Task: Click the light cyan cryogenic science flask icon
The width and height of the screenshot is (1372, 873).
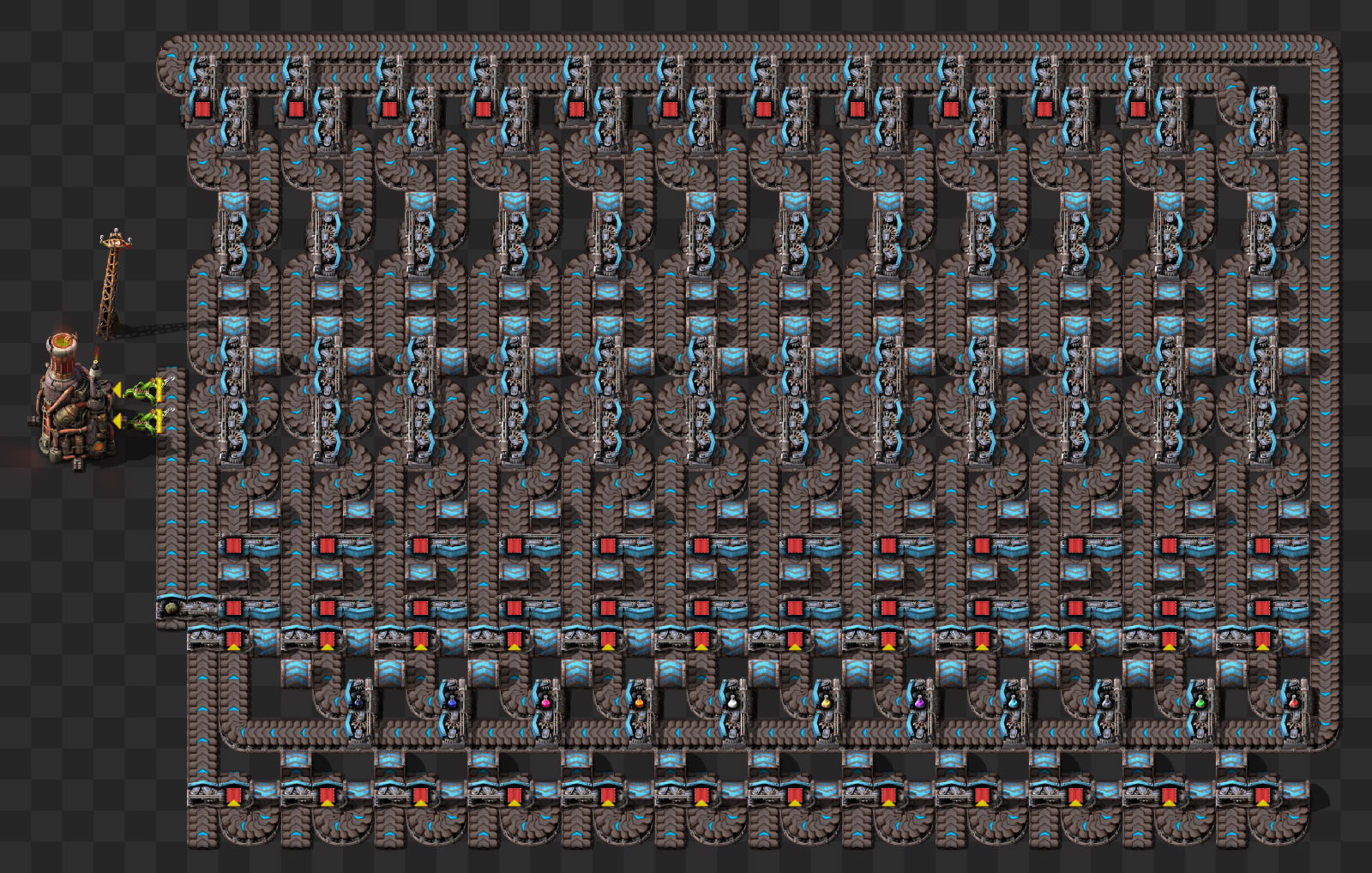Action: tap(1013, 701)
